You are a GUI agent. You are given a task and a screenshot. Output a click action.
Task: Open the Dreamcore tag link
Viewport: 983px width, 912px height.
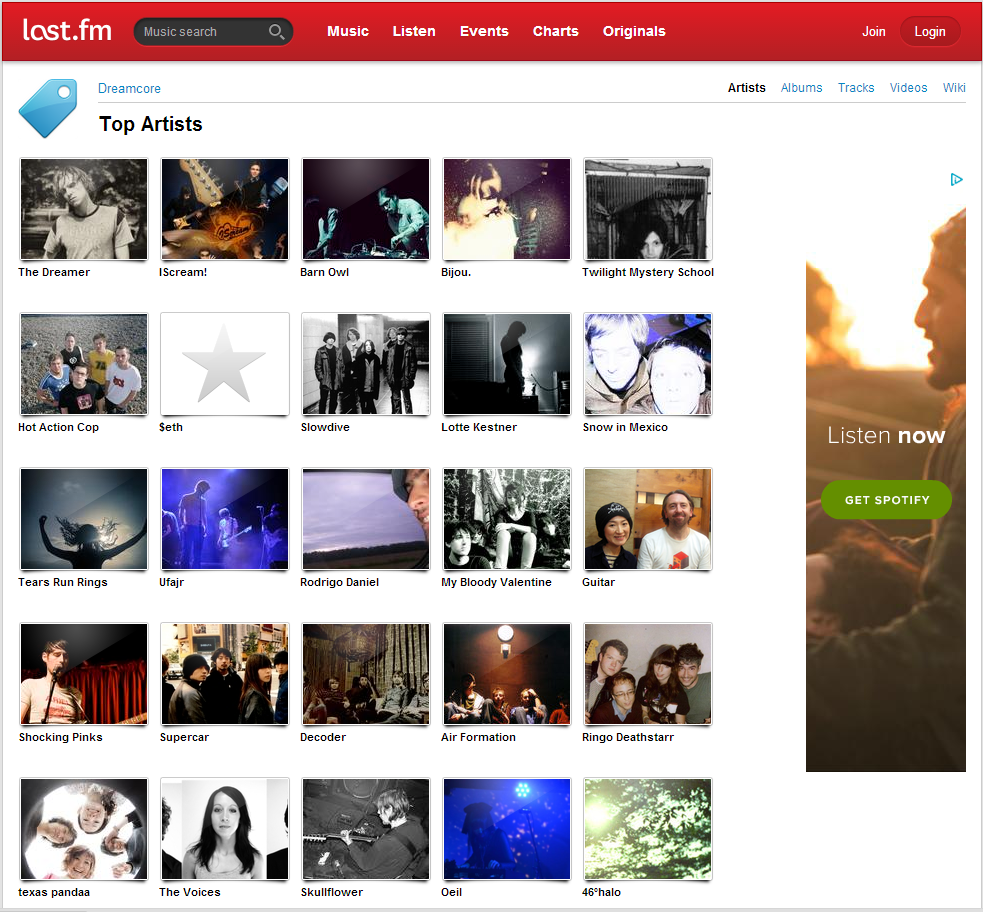coord(129,88)
